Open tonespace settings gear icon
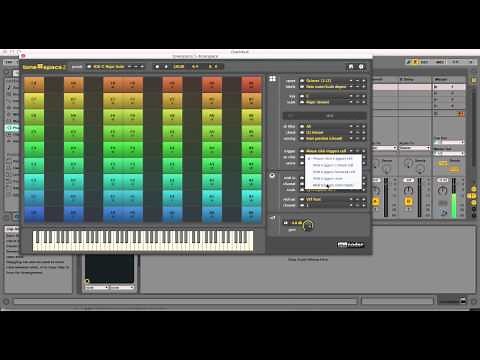 (361, 67)
